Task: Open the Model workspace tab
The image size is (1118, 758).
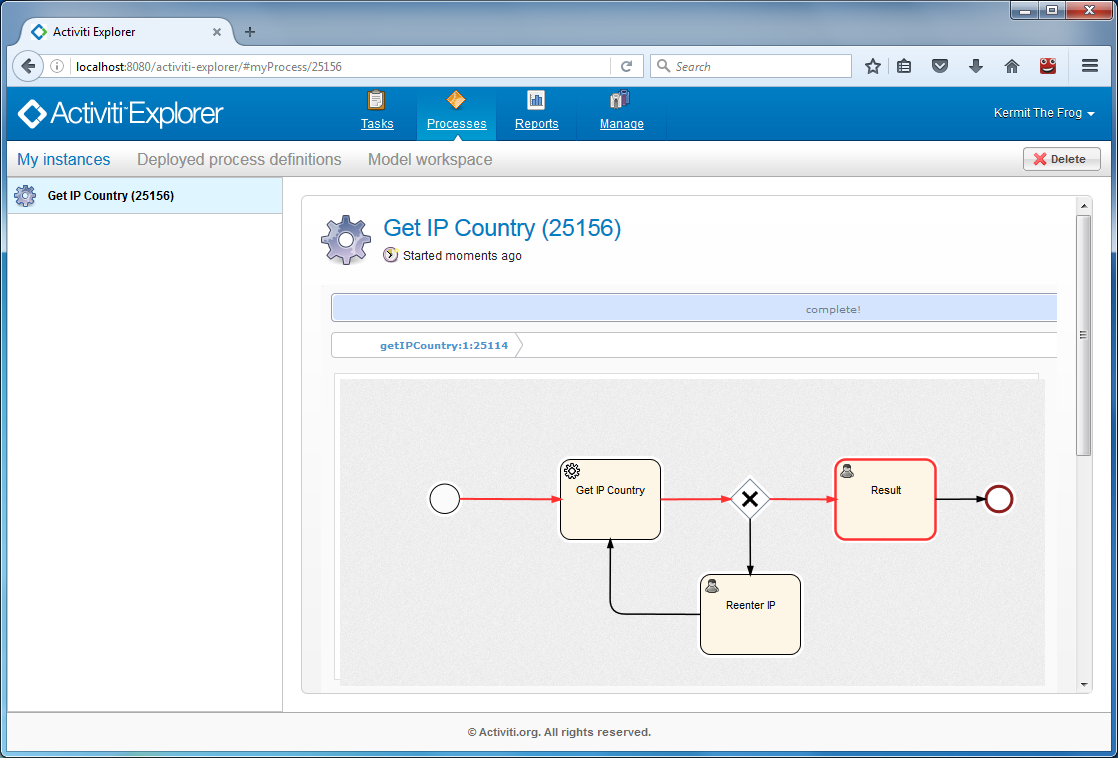Action: point(430,160)
